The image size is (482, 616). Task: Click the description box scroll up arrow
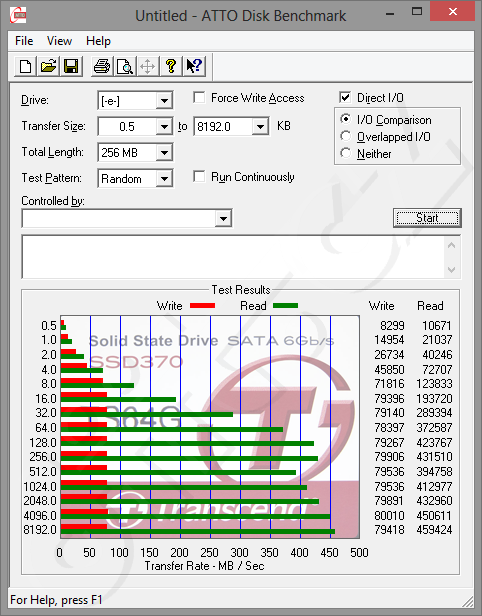(x=452, y=246)
